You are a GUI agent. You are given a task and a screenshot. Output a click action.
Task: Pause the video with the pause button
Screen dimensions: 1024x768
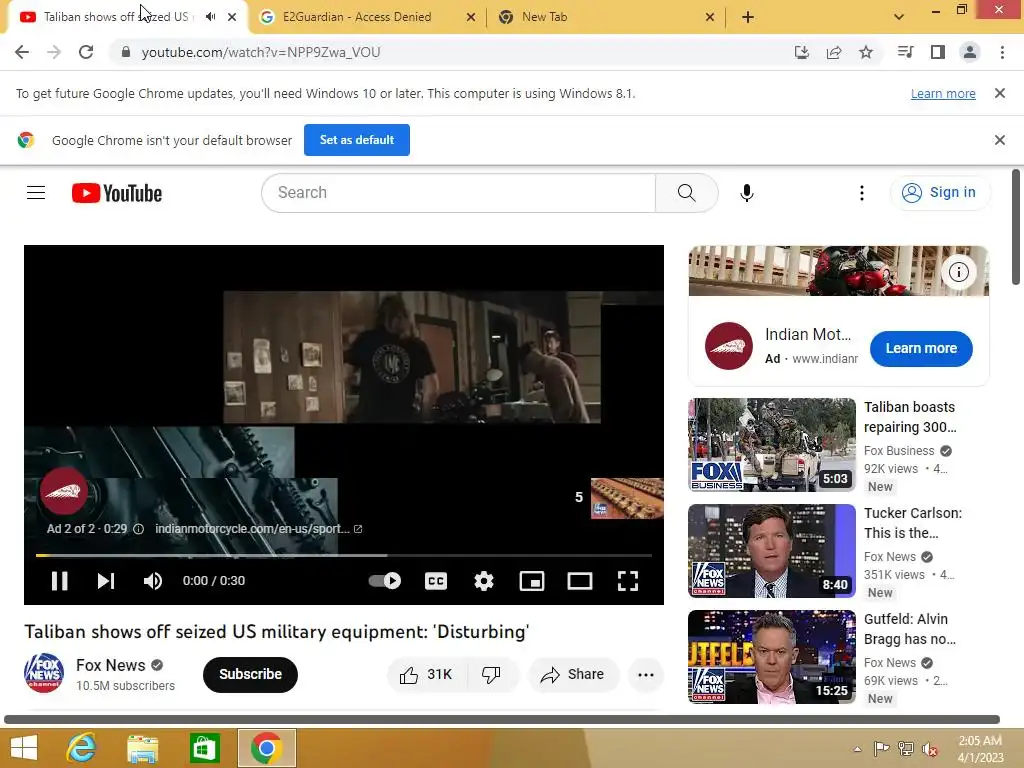59,581
